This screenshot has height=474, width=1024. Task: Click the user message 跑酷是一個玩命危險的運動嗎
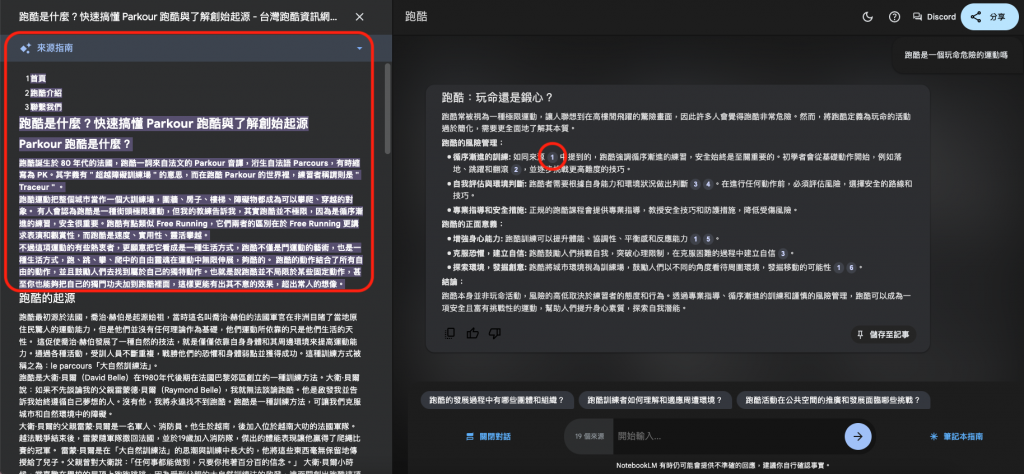pos(955,55)
